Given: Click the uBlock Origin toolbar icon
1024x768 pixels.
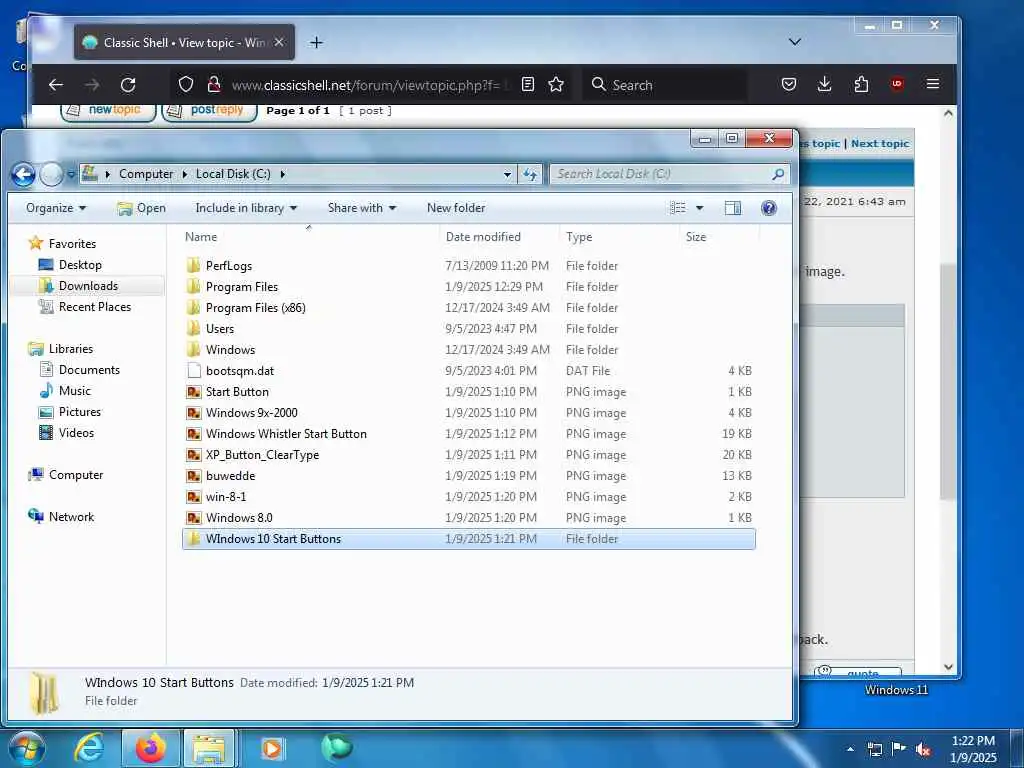Looking at the screenshot, I should 897,84.
